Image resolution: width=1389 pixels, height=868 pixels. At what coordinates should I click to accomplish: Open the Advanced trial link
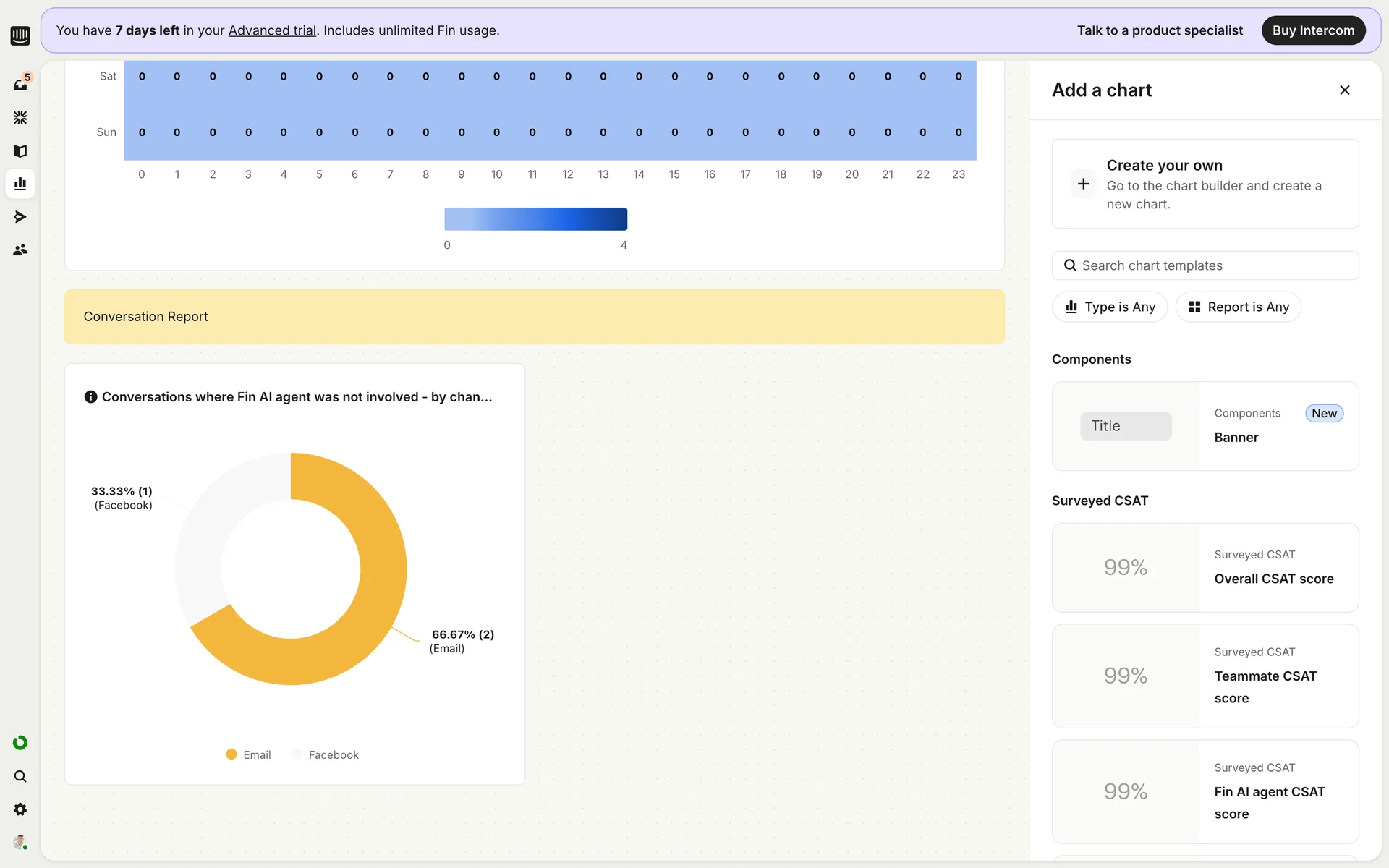272,30
